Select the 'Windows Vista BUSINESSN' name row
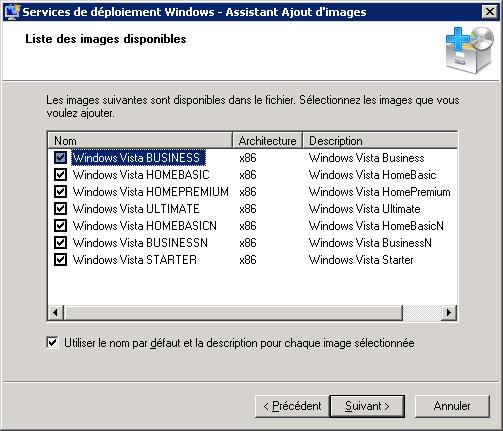The image size is (503, 431). tap(140, 243)
